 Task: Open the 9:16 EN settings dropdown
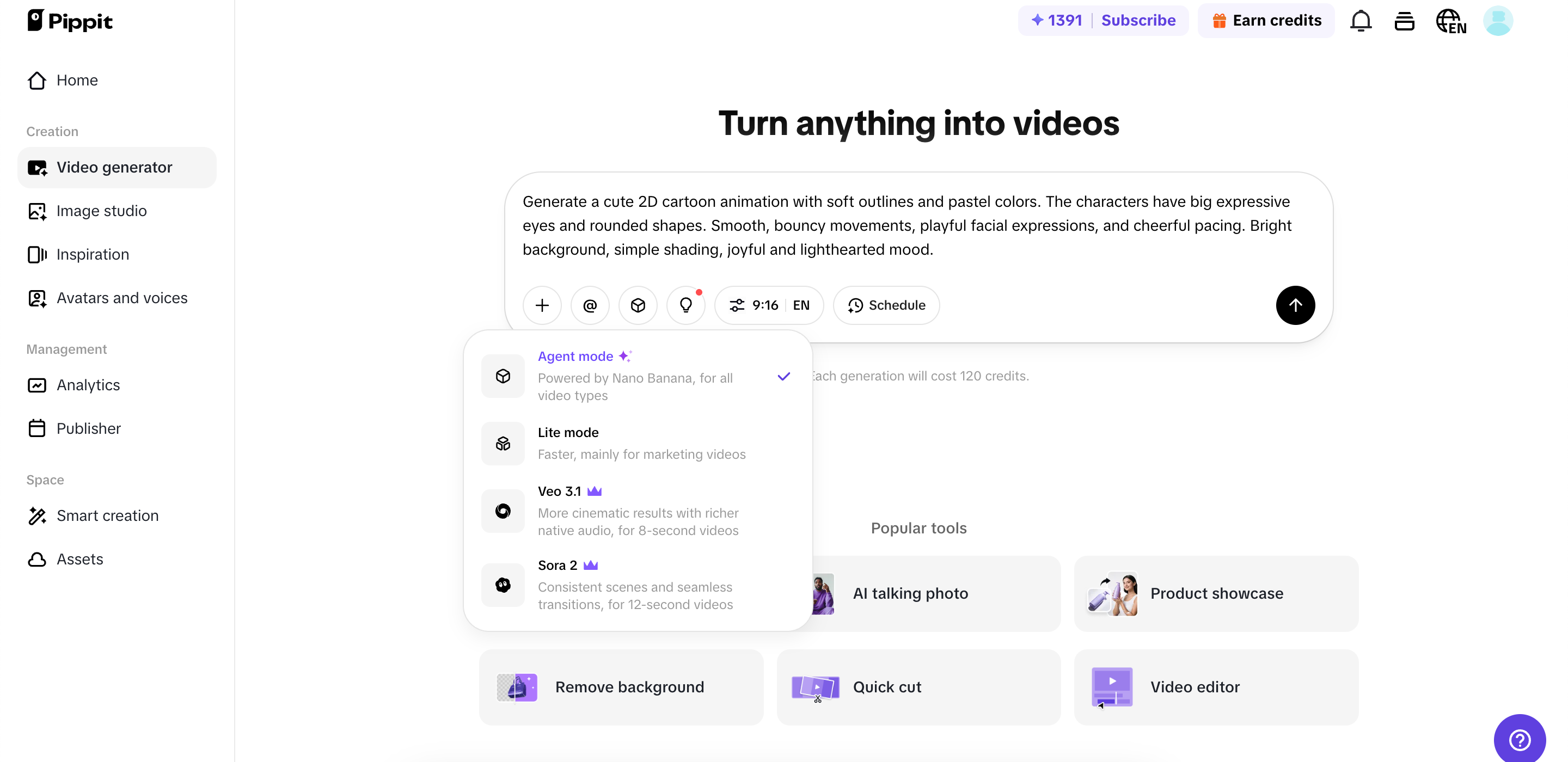769,305
